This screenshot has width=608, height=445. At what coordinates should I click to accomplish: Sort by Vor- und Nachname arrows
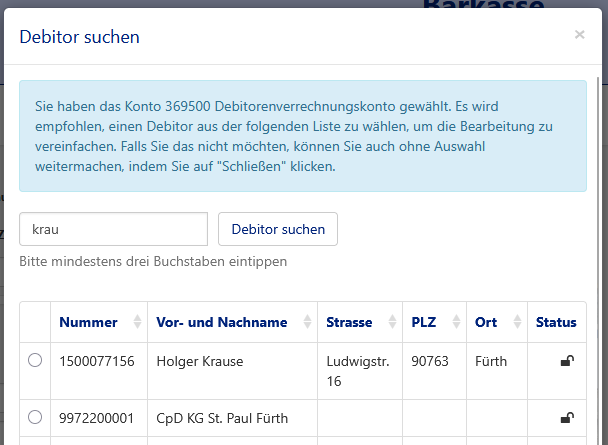pos(307,322)
